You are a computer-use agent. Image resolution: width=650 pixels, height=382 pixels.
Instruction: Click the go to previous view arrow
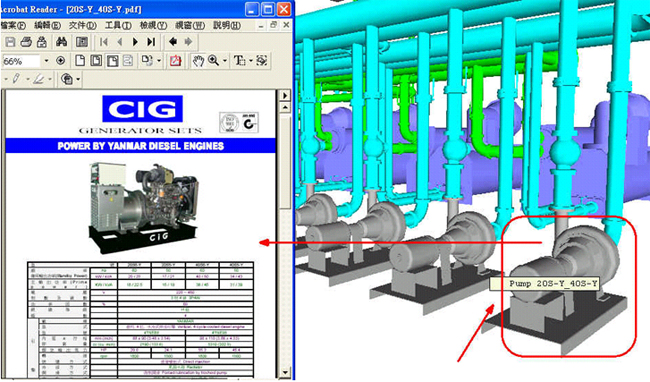173,42
